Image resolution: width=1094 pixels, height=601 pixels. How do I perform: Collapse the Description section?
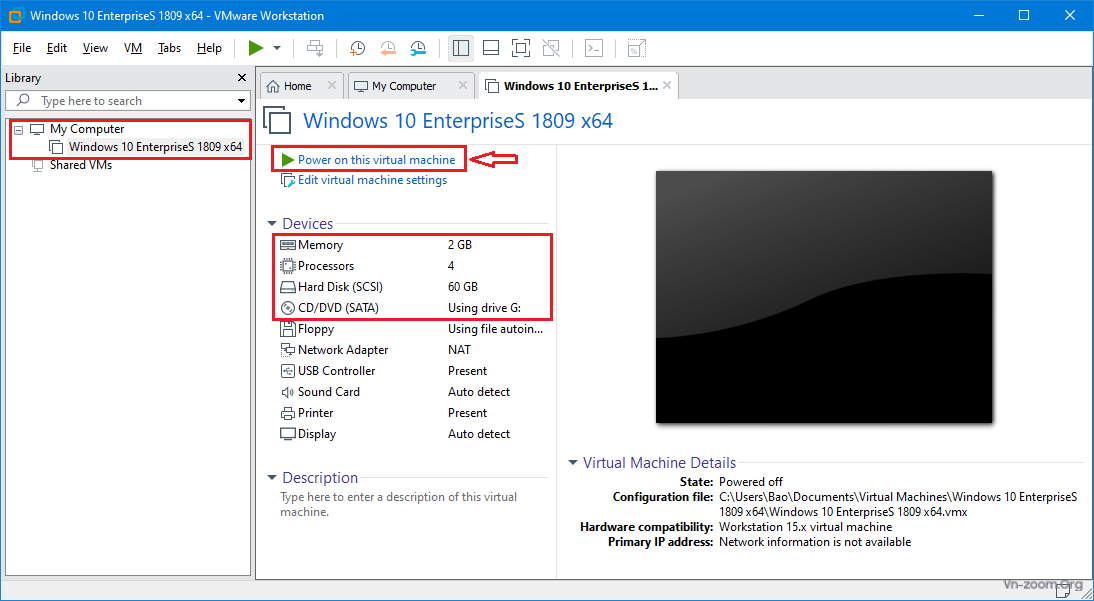(272, 478)
